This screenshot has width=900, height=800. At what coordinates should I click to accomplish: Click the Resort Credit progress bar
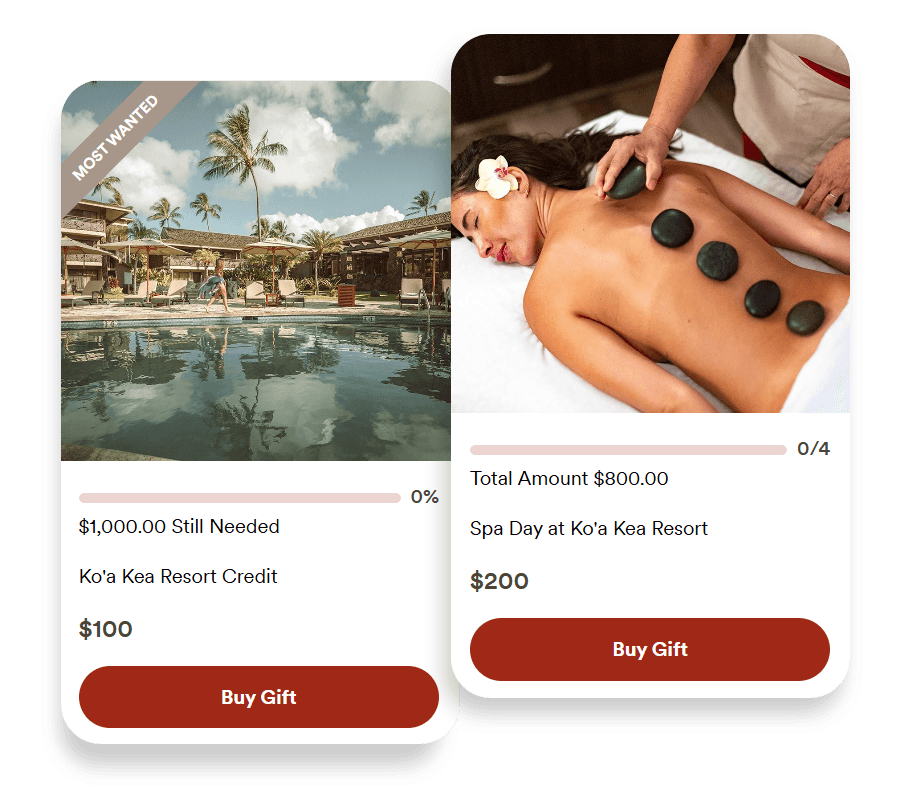point(240,498)
